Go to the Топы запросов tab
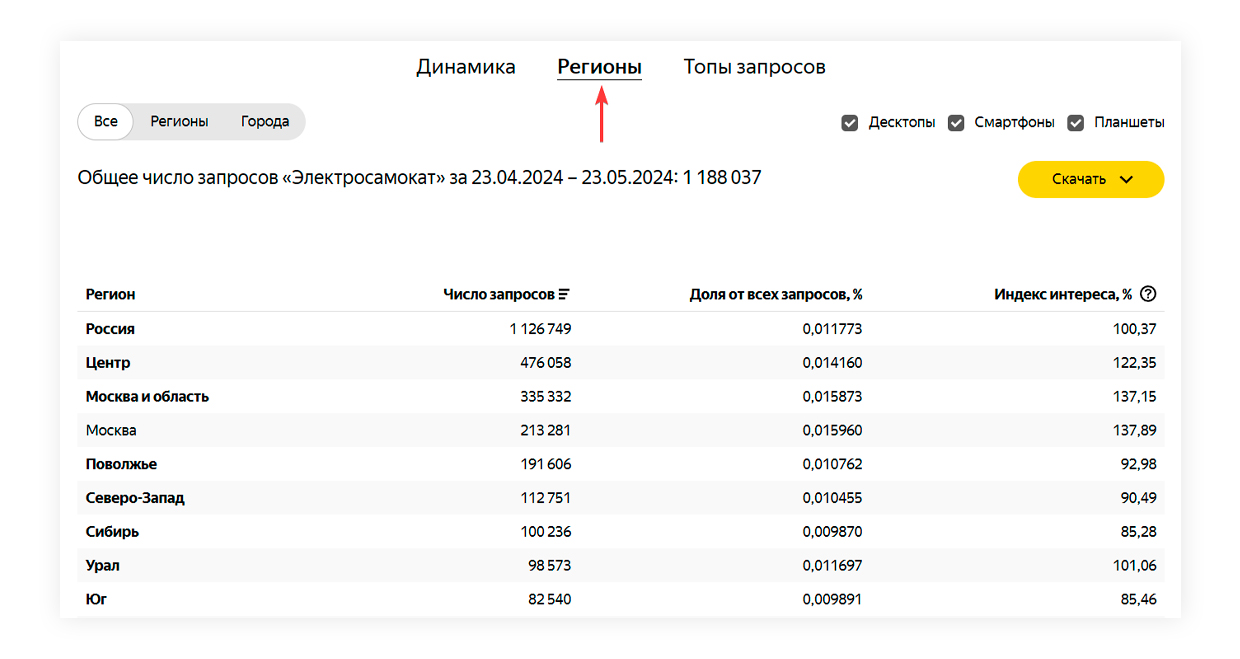The width and height of the screenshot is (1240, 659). coord(755,67)
